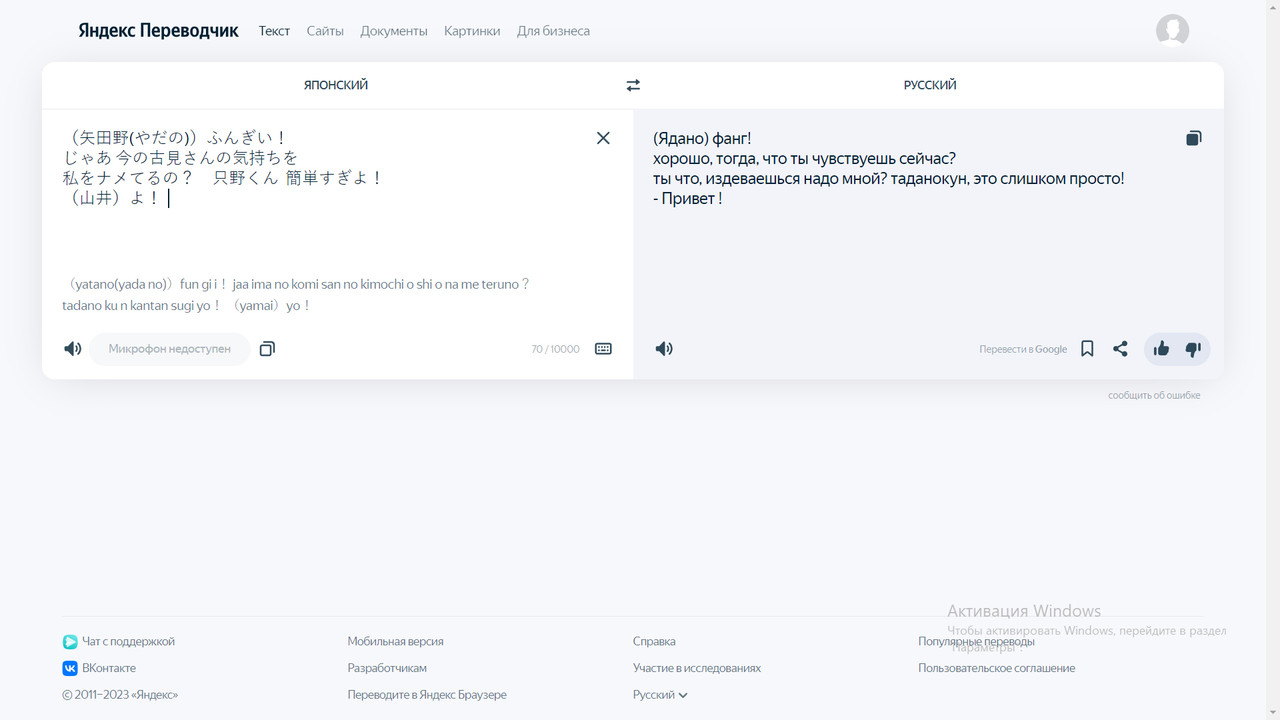
Task: Open the support chat icon
Action: (x=70, y=642)
